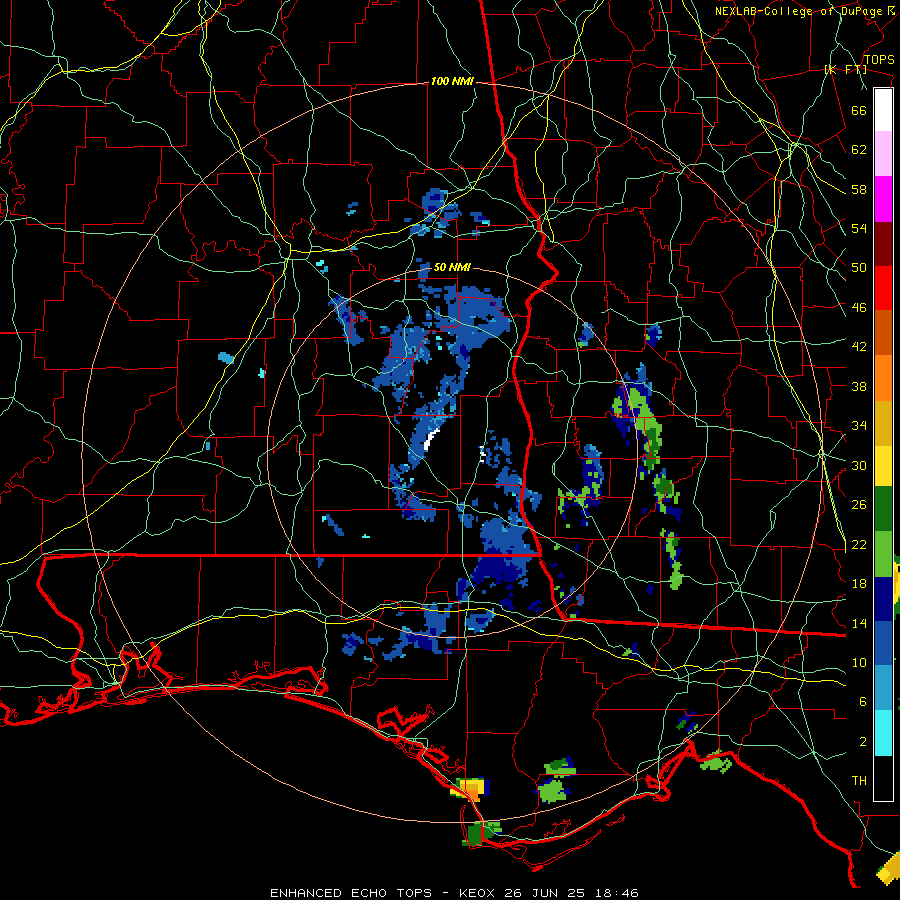Pick the dark orange legend band
900x900 pixels.
[883, 333]
